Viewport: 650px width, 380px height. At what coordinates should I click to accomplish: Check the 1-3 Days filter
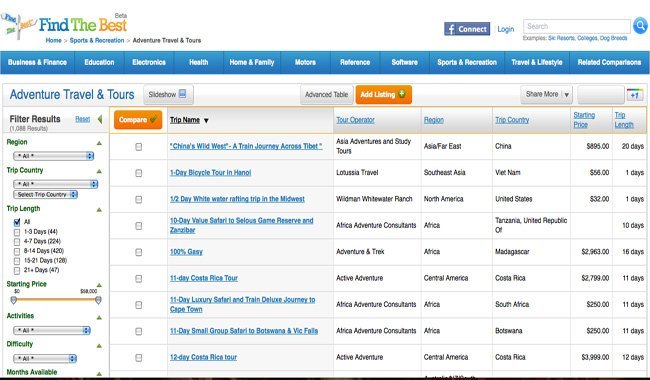[17, 232]
